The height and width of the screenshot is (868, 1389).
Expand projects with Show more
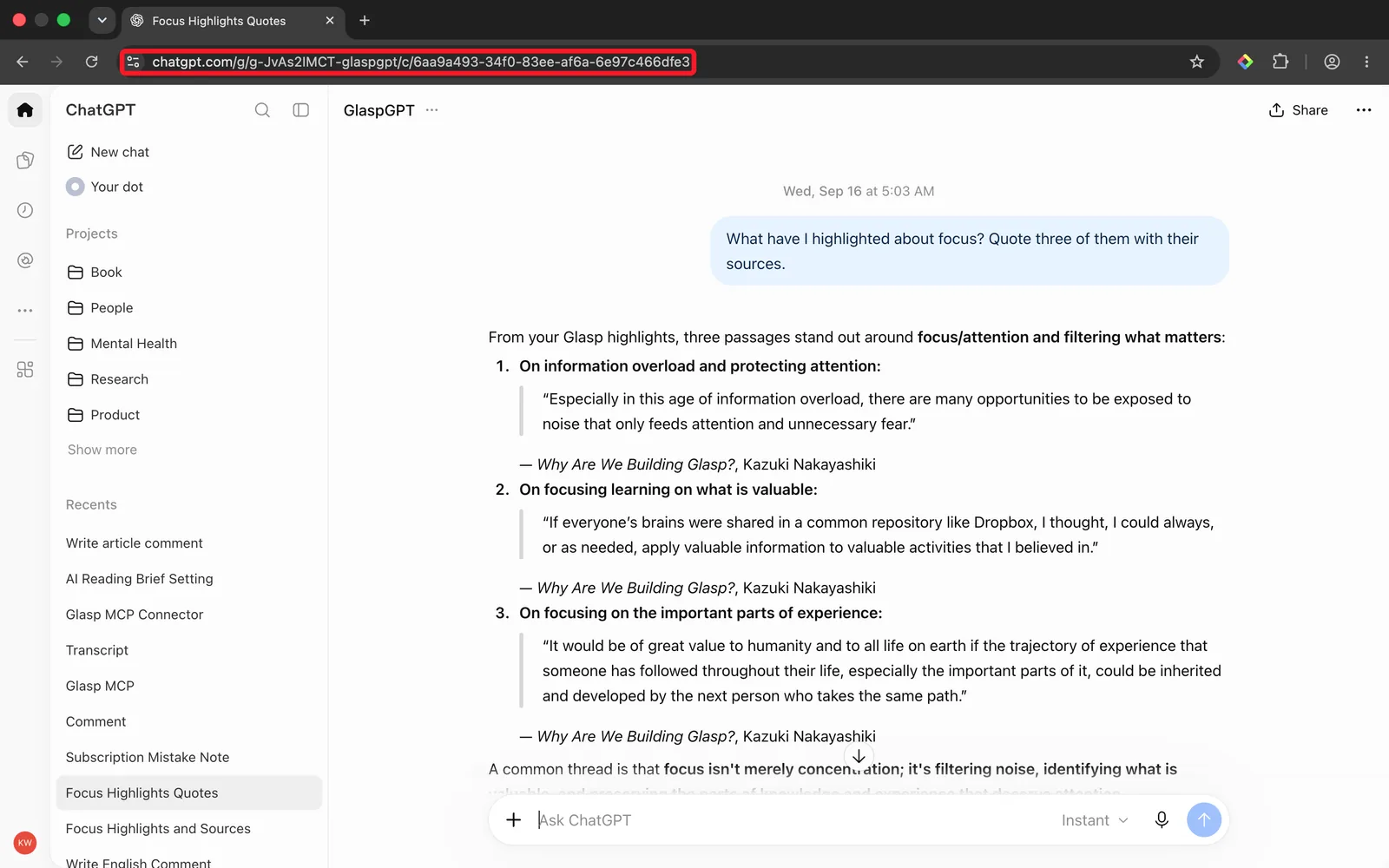pyautogui.click(x=102, y=450)
